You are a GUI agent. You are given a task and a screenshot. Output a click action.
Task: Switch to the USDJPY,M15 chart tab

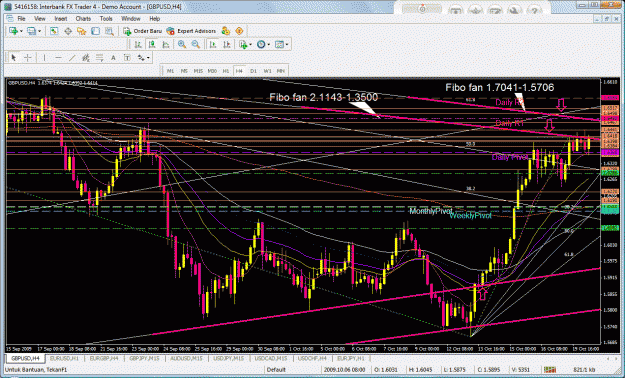[x=229, y=358]
